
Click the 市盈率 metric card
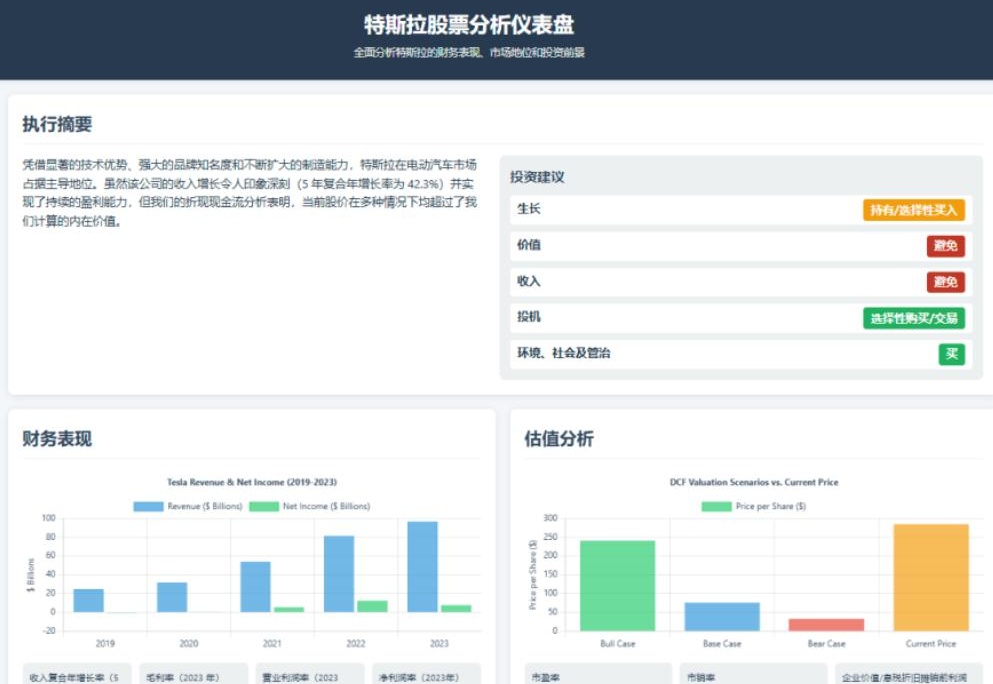(598, 674)
